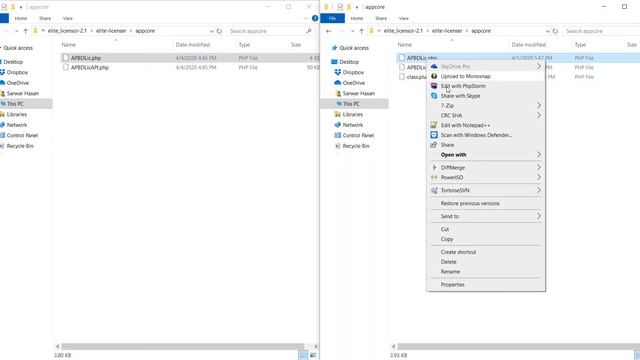Click the horizontal scrollbar in left window

click(183, 346)
